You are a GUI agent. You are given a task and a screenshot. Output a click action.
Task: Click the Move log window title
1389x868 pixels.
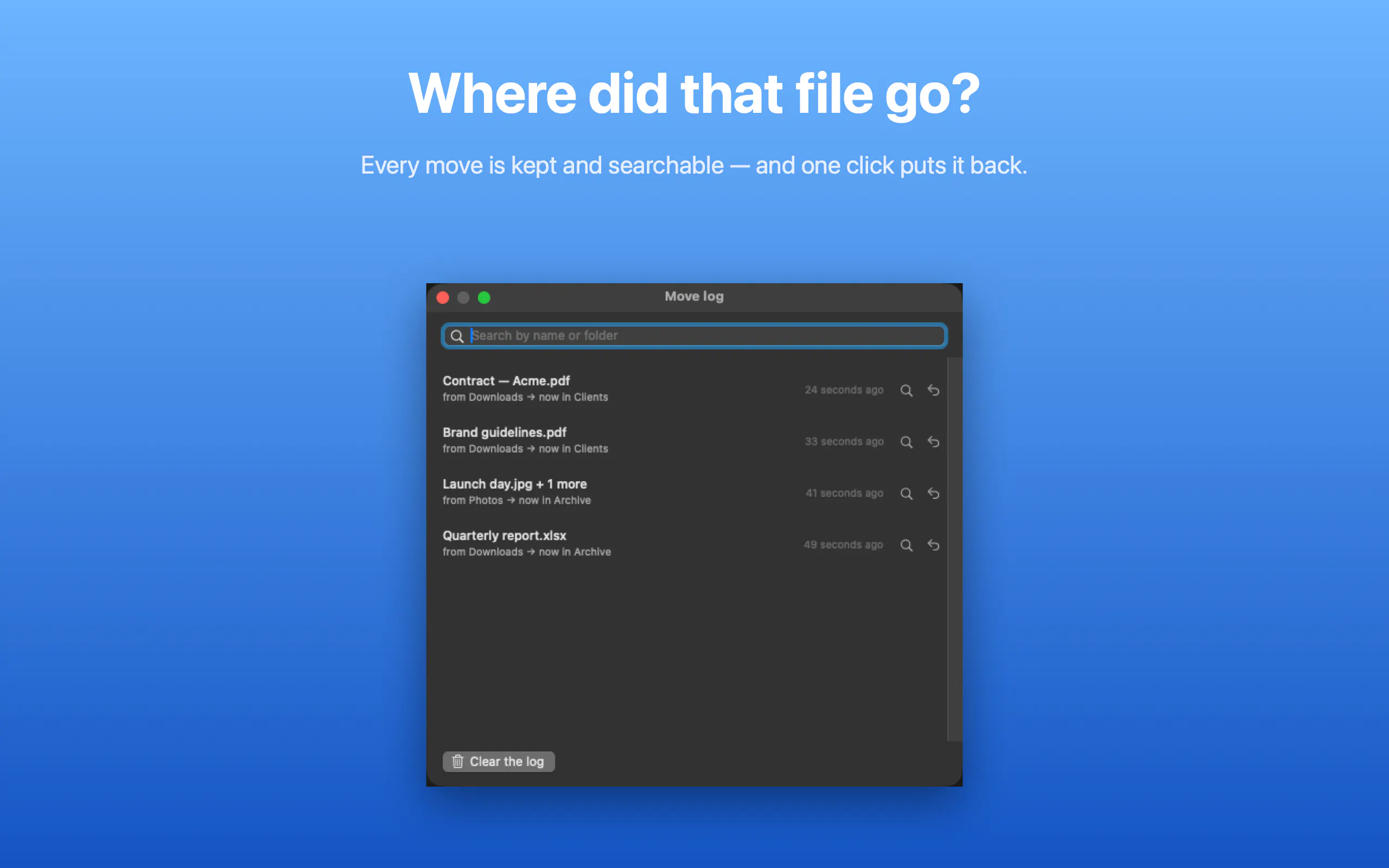point(694,297)
